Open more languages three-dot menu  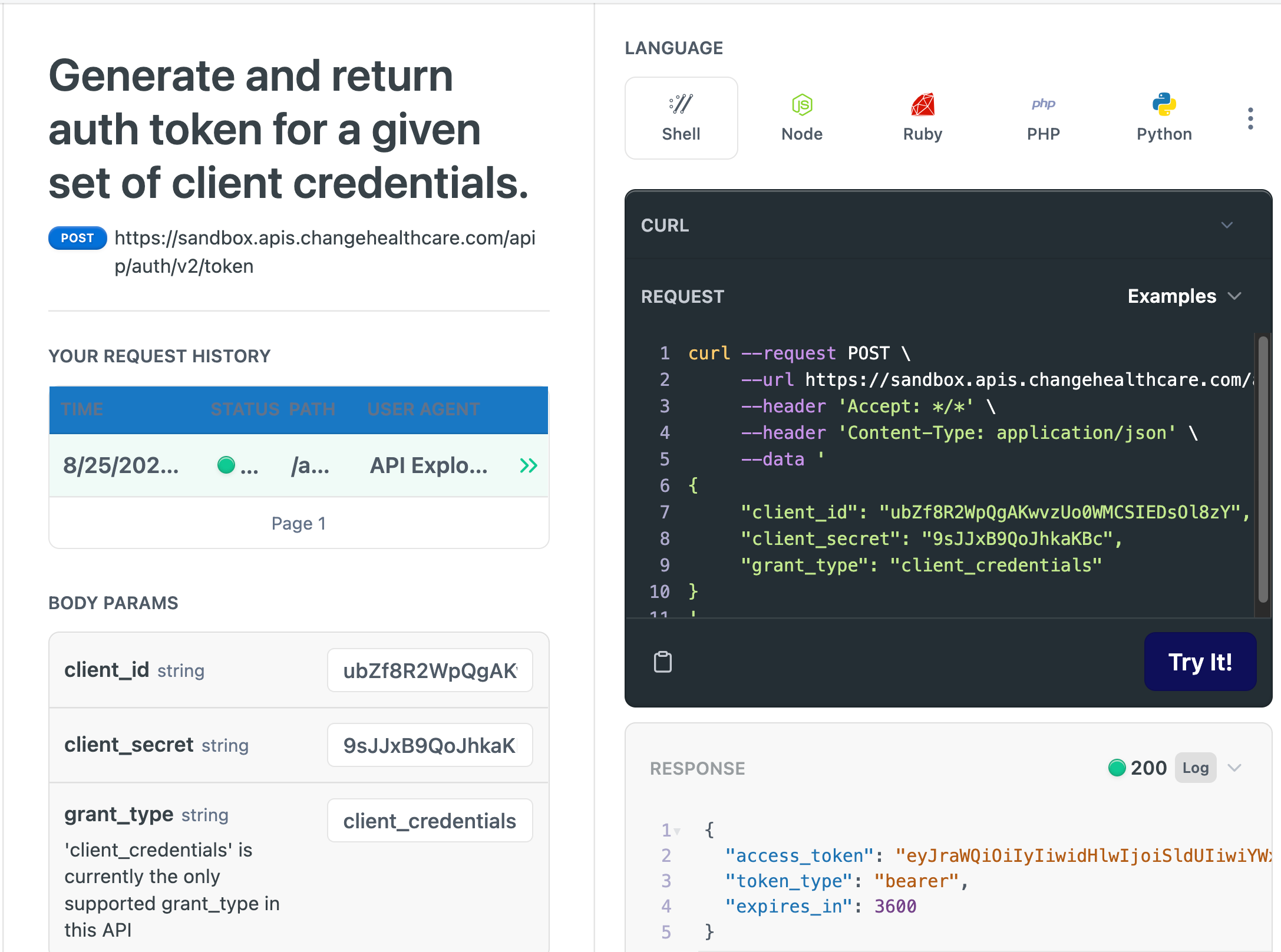pos(1250,118)
